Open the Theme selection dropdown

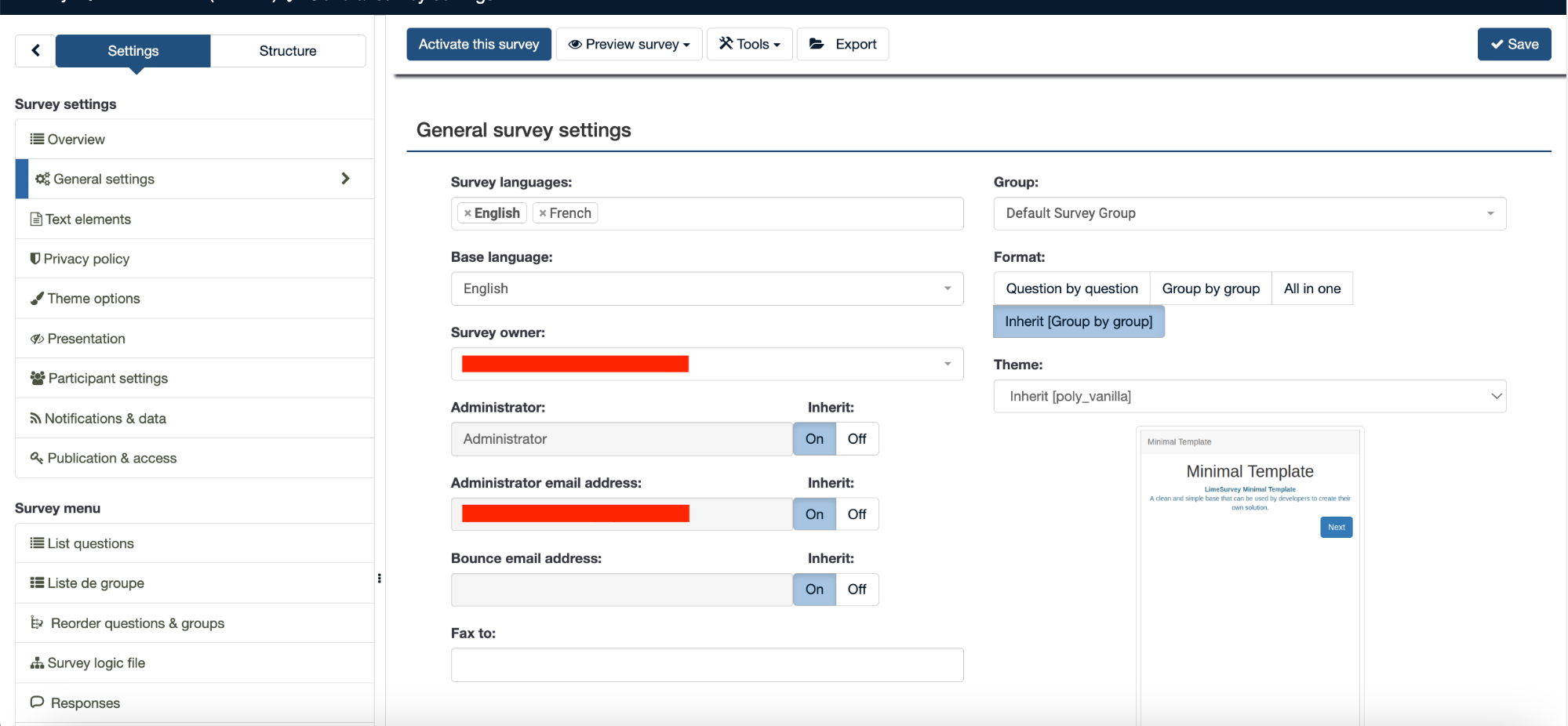(x=1249, y=397)
